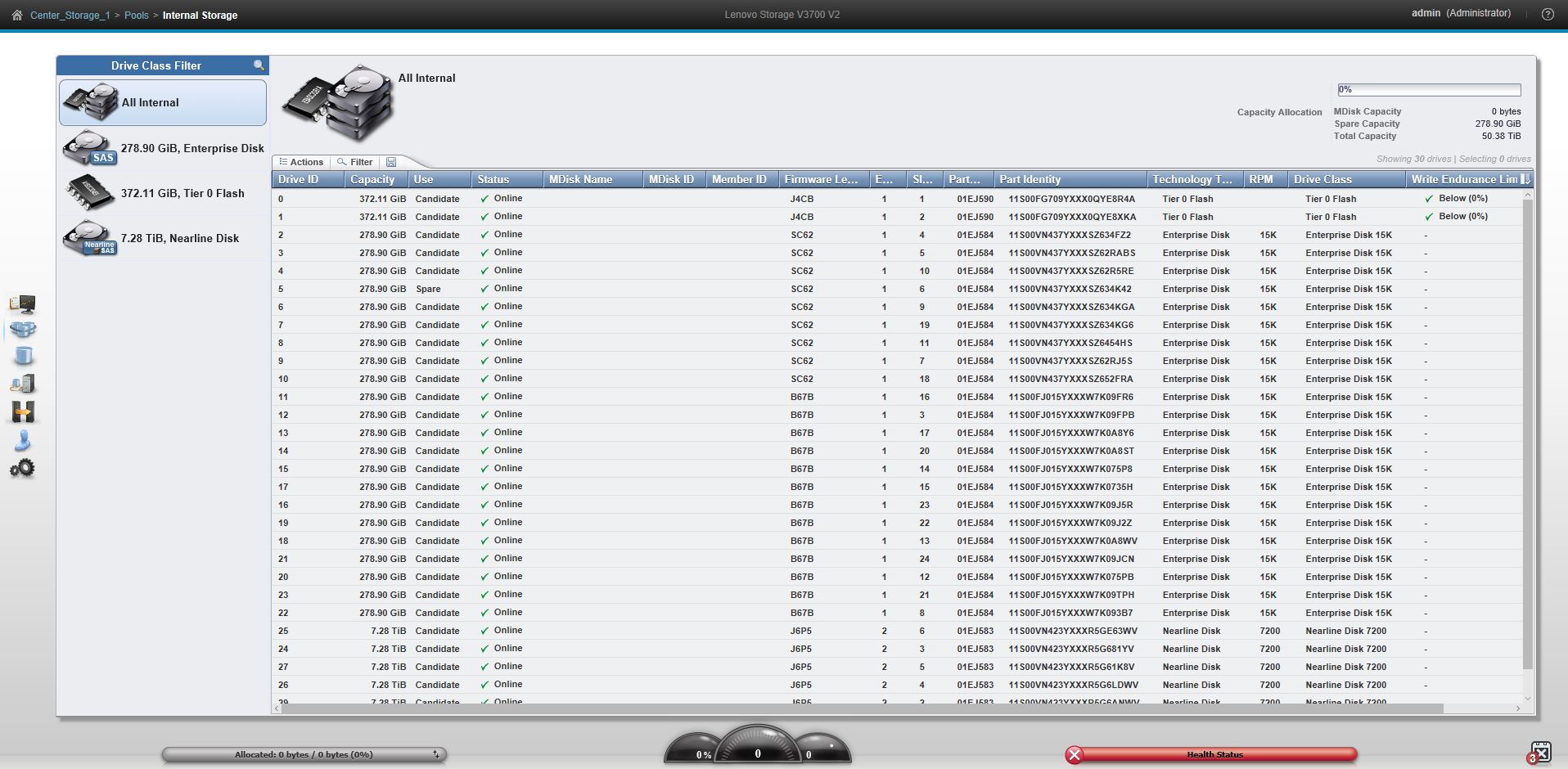Viewport: 1568px width, 769px height.
Task: Click the search magnifier in Drive Class Filter
Action: pos(259,65)
